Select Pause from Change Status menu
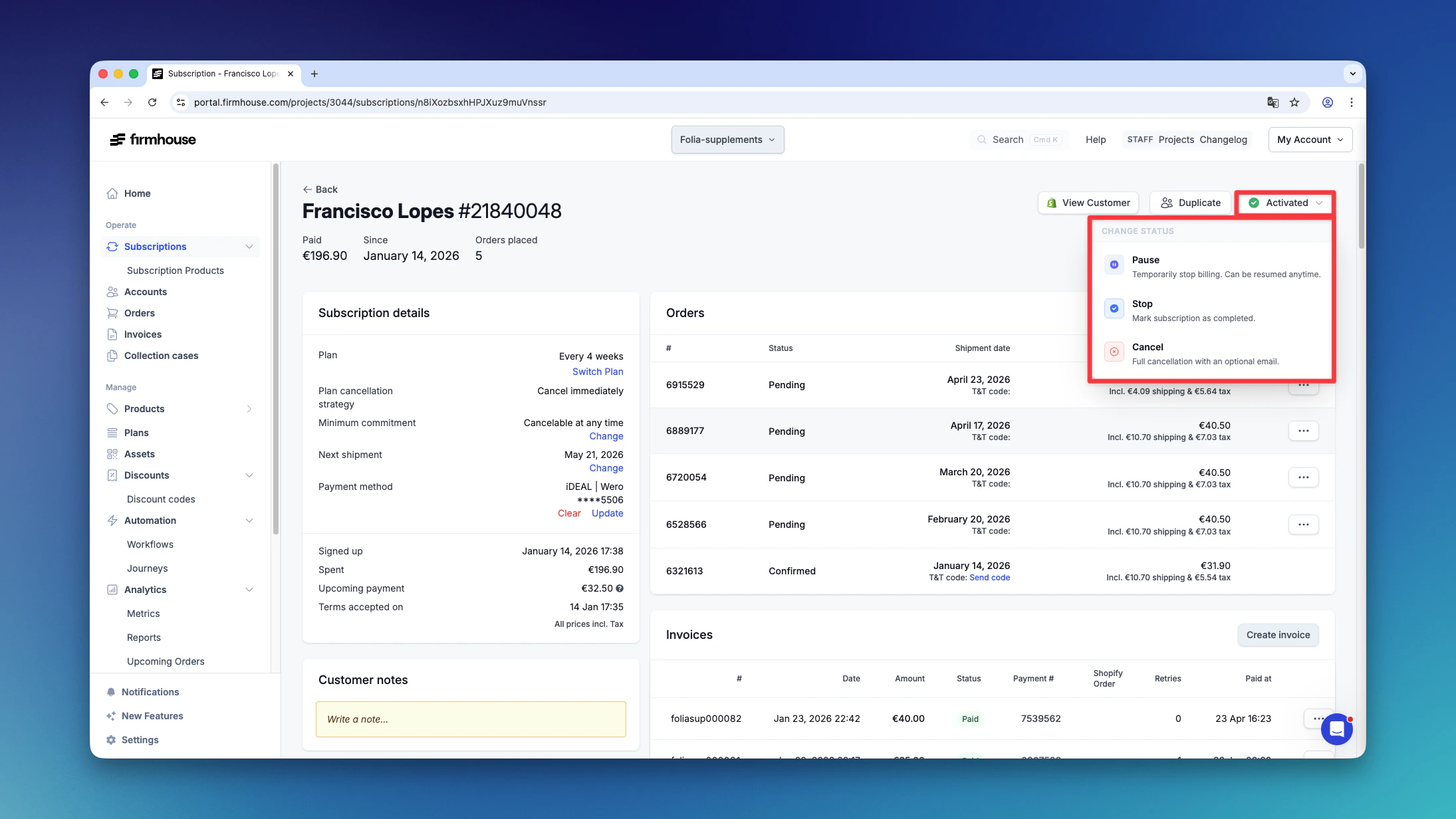Image resolution: width=1456 pixels, height=819 pixels. [1211, 266]
